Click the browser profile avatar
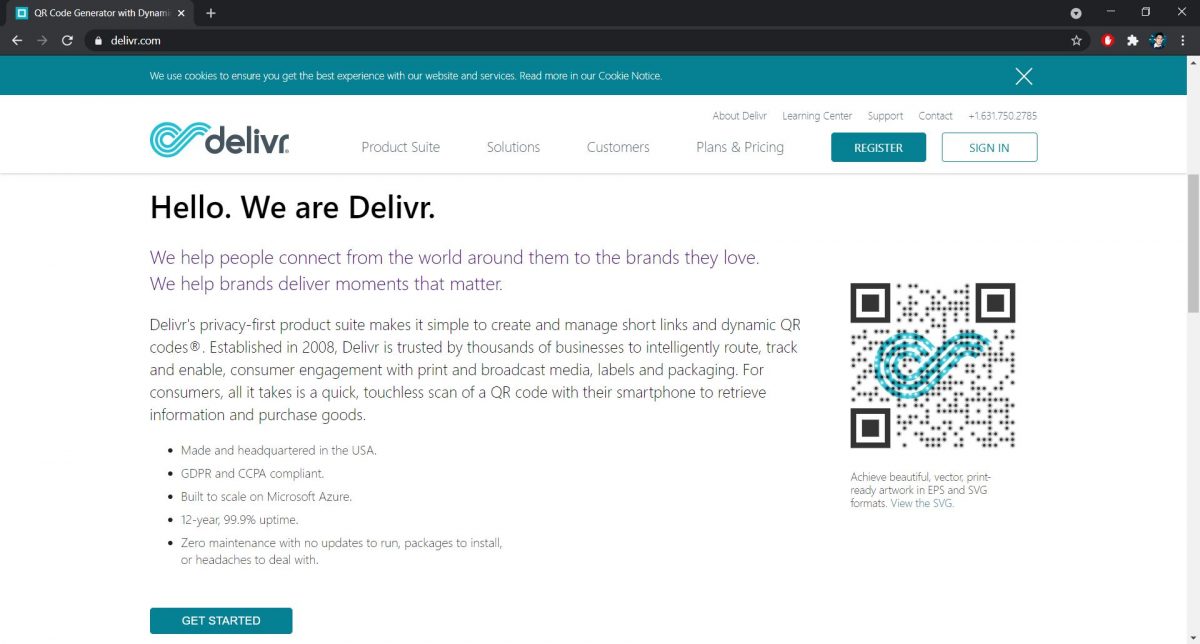Screen dimensions: 1200x644 tap(1157, 41)
